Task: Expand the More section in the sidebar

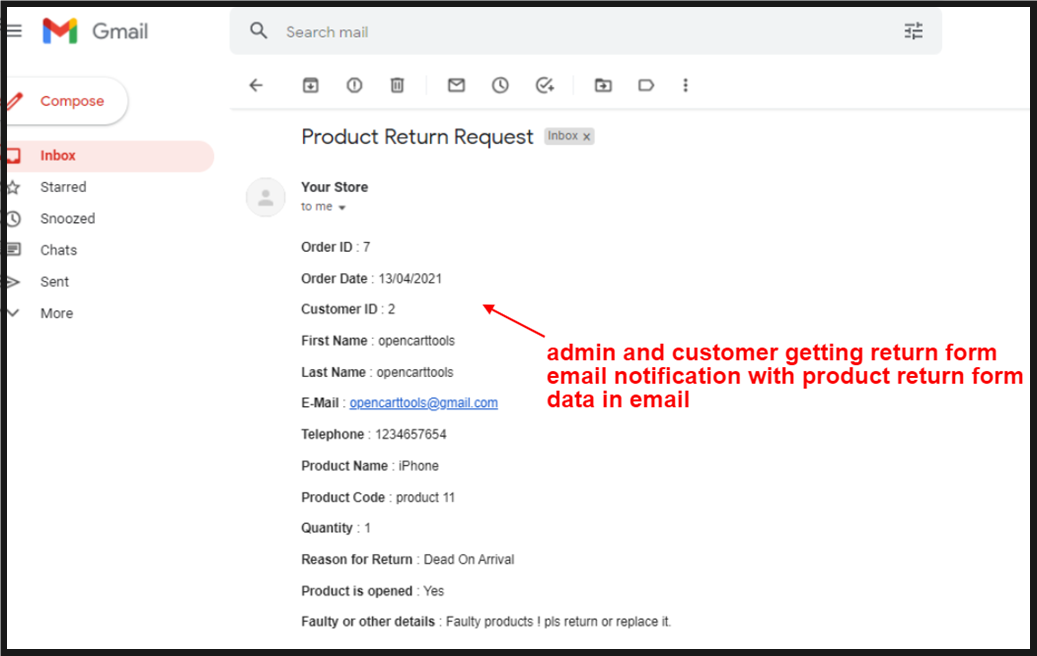Action: (x=55, y=313)
